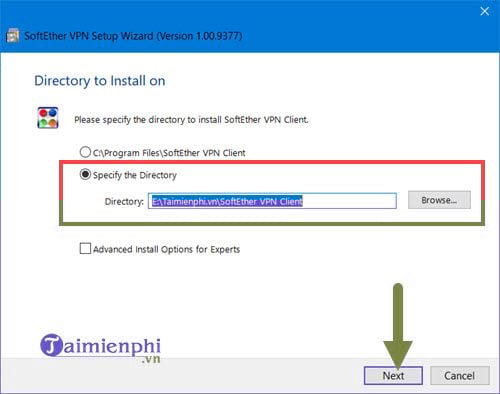Click the 'Specify the Directory' label text

pos(135,175)
